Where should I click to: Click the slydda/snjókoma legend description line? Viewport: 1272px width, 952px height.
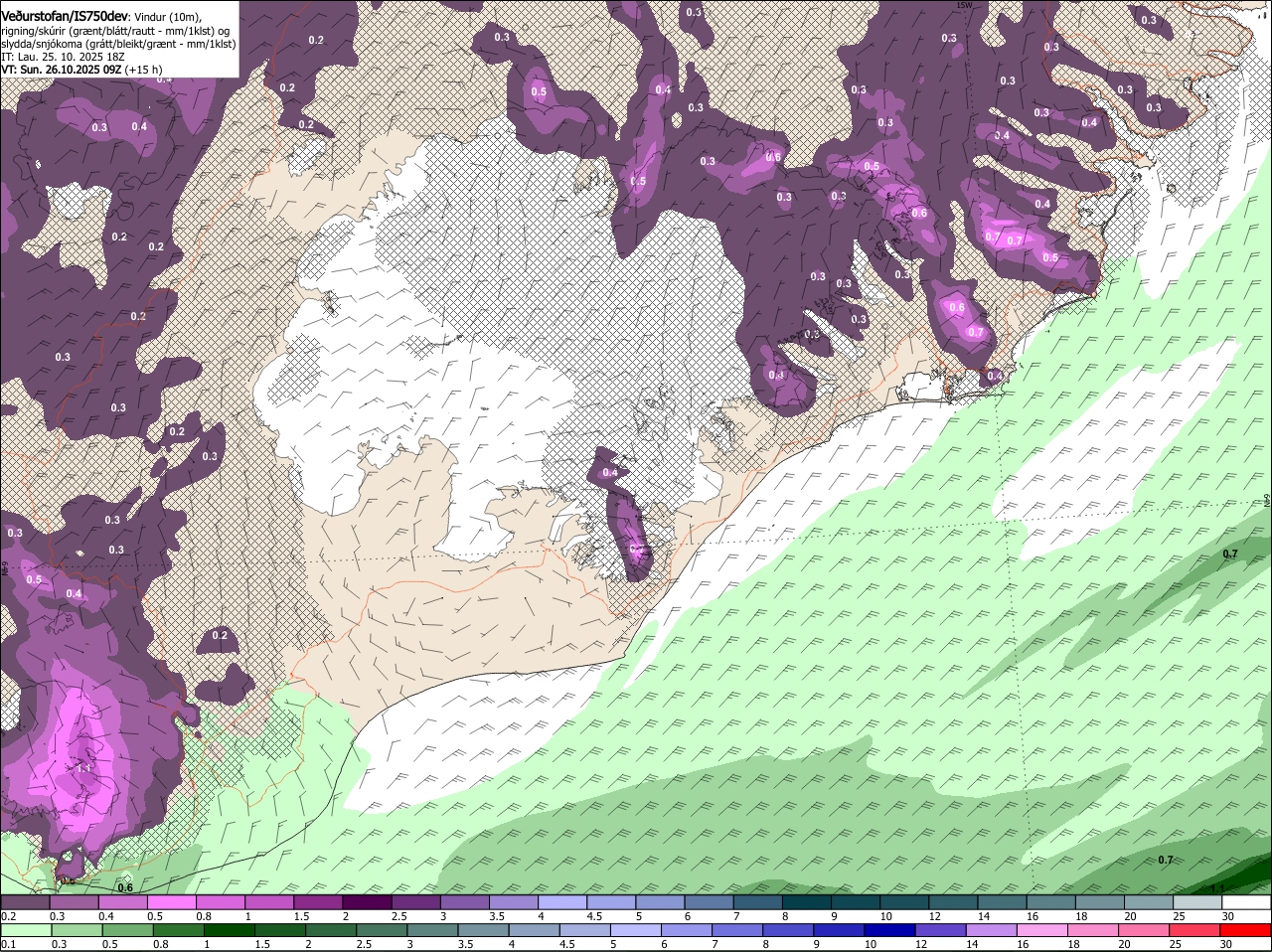(x=118, y=44)
